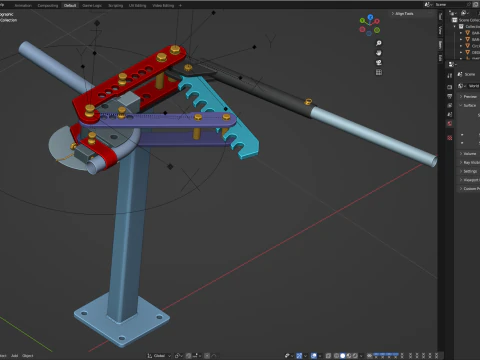
Task: Expand the Volume panel
Action: click(x=468, y=154)
